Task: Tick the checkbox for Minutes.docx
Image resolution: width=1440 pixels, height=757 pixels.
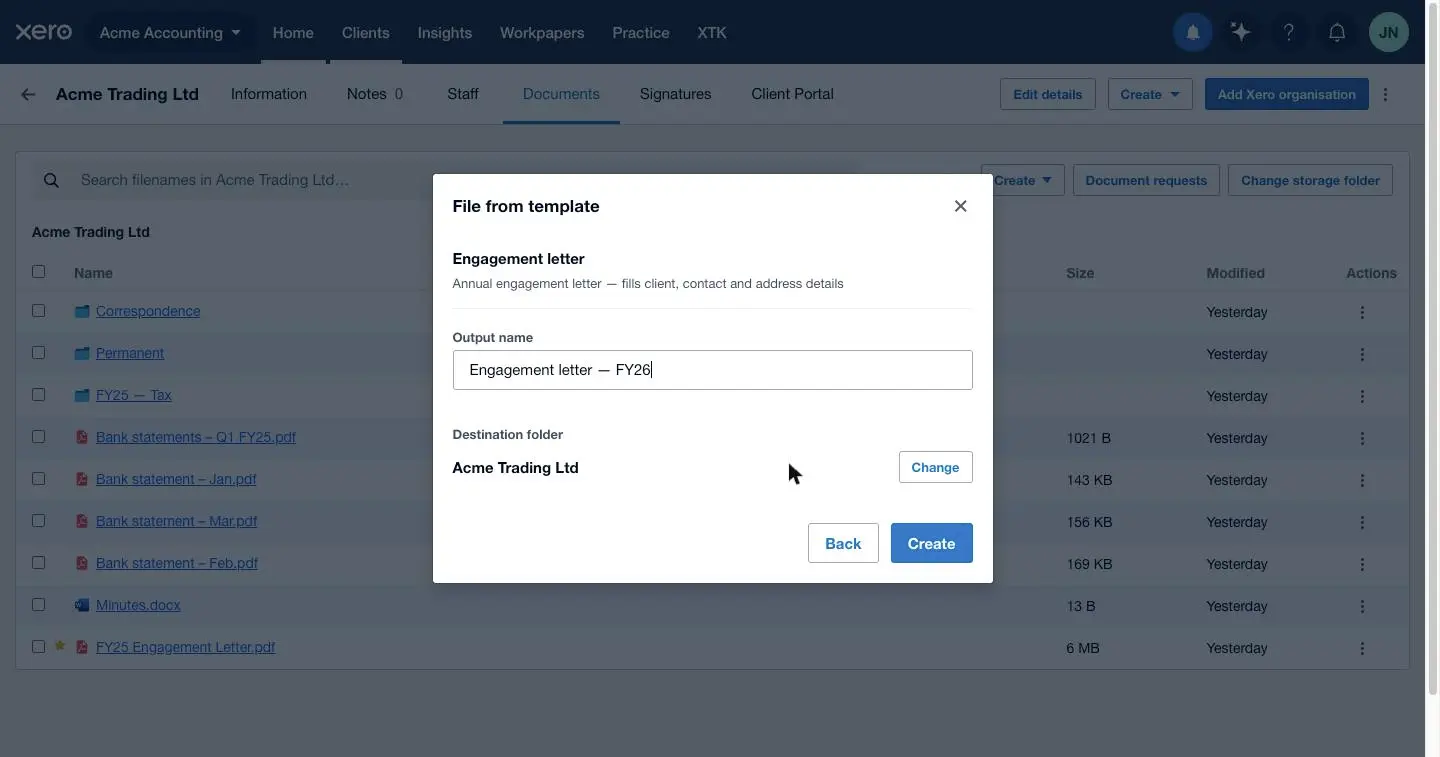Action: point(38,605)
